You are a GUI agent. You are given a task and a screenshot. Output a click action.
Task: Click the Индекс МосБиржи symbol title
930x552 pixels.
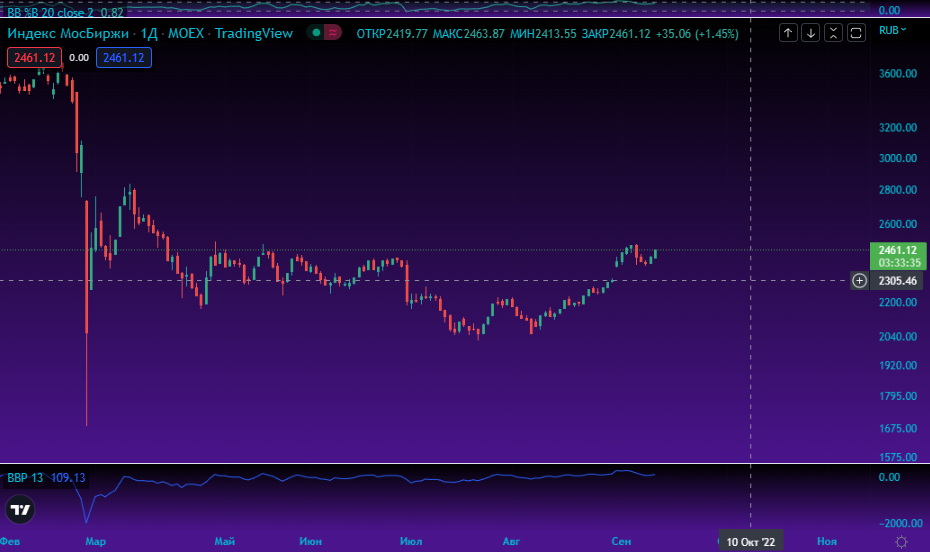(x=68, y=33)
